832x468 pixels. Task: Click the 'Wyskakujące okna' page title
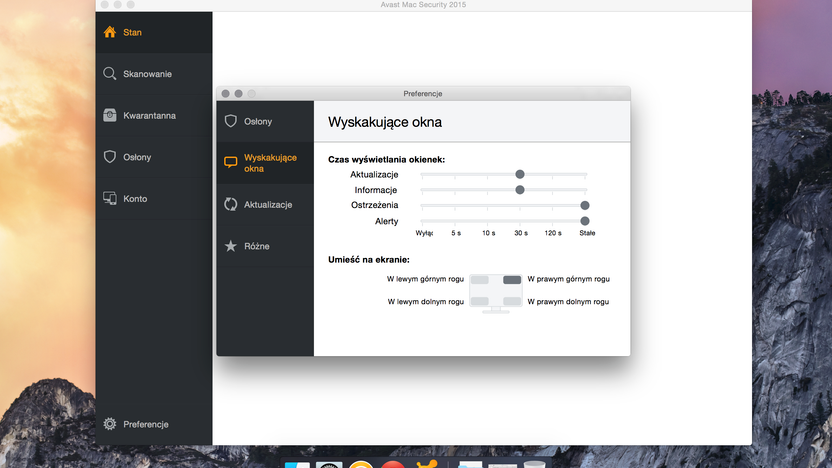click(385, 122)
